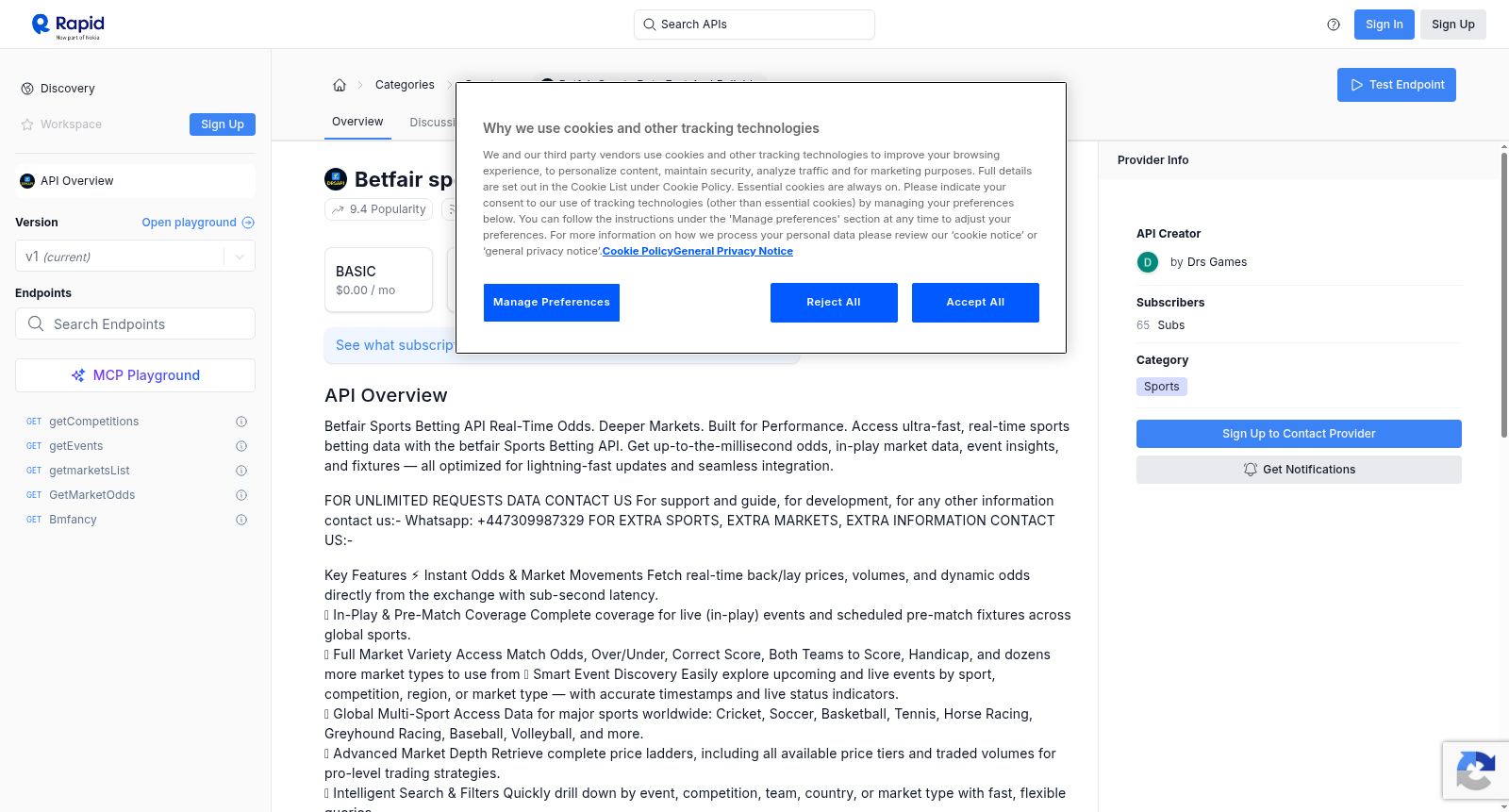Open the help question mark icon

(x=1334, y=25)
